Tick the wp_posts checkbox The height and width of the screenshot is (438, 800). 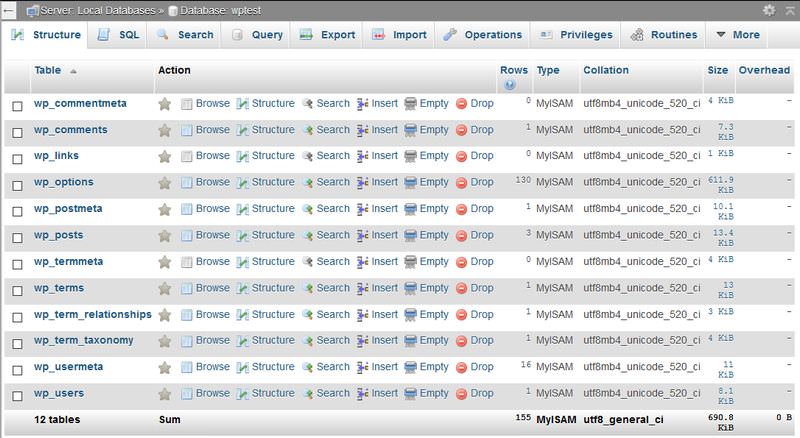tap(17, 238)
